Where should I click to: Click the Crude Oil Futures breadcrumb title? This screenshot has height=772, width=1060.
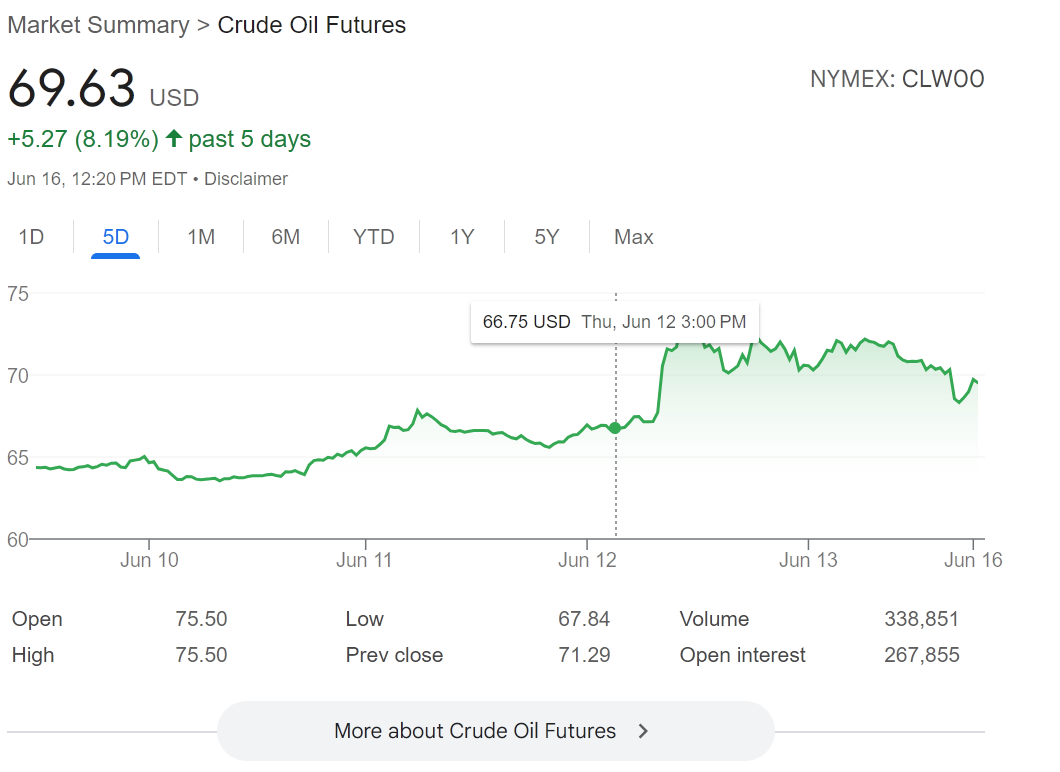pyautogui.click(x=312, y=25)
